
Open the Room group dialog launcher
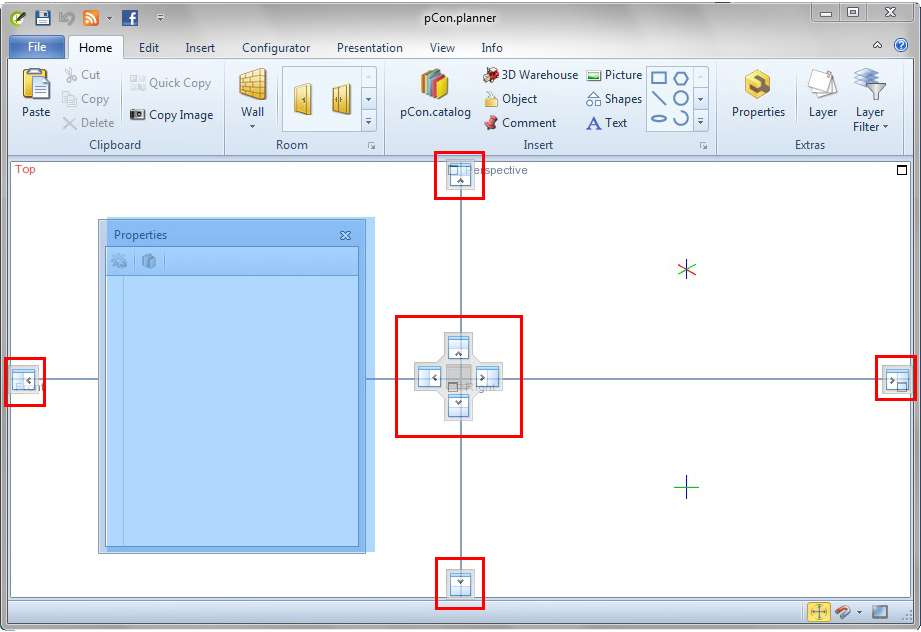tap(371, 146)
